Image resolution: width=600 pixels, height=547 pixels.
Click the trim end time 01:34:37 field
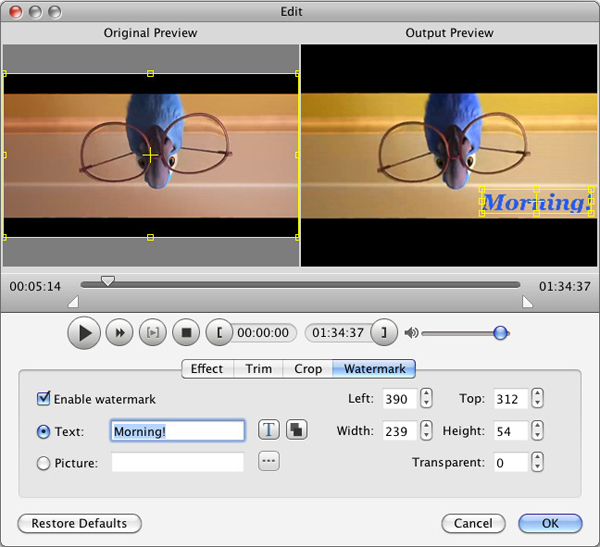click(x=338, y=333)
